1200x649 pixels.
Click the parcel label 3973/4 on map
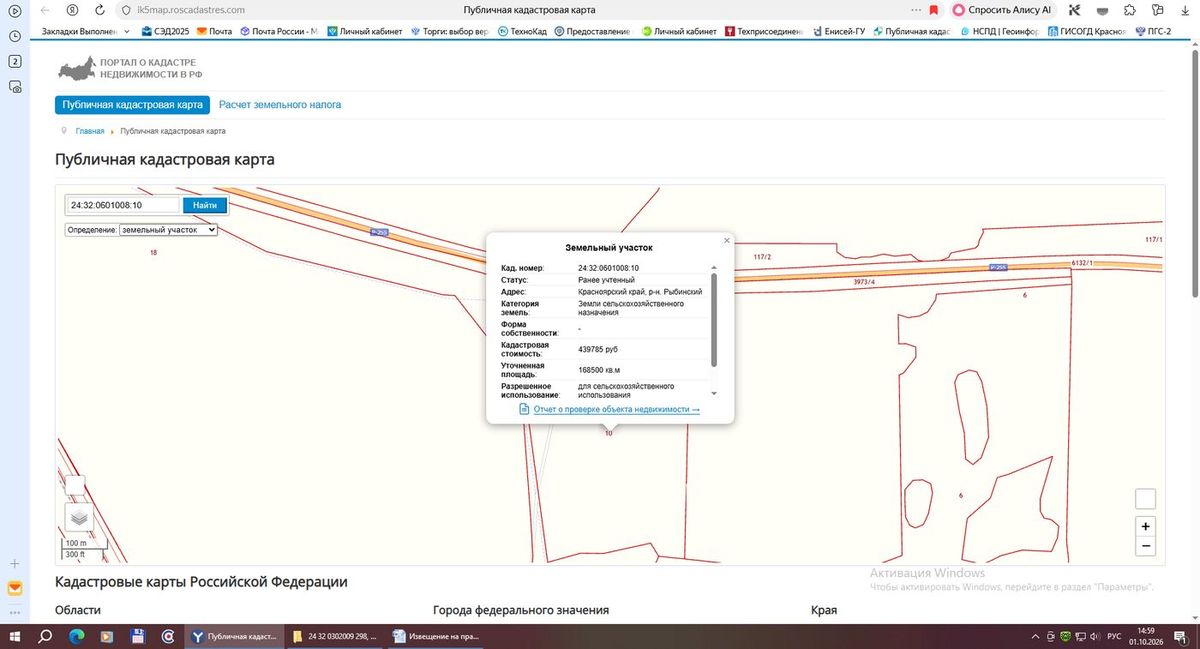[x=864, y=282]
